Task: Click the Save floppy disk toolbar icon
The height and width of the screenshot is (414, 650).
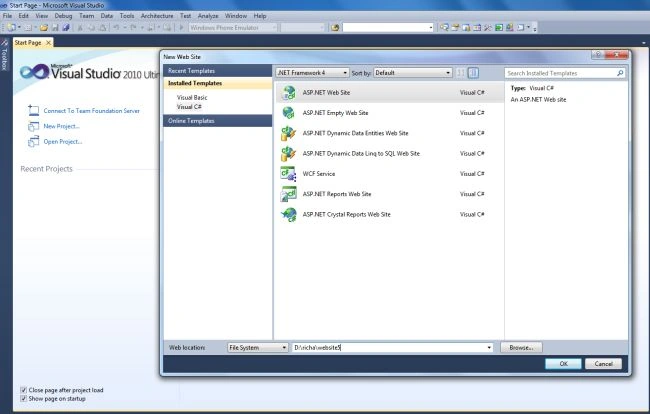Action: coord(55,28)
